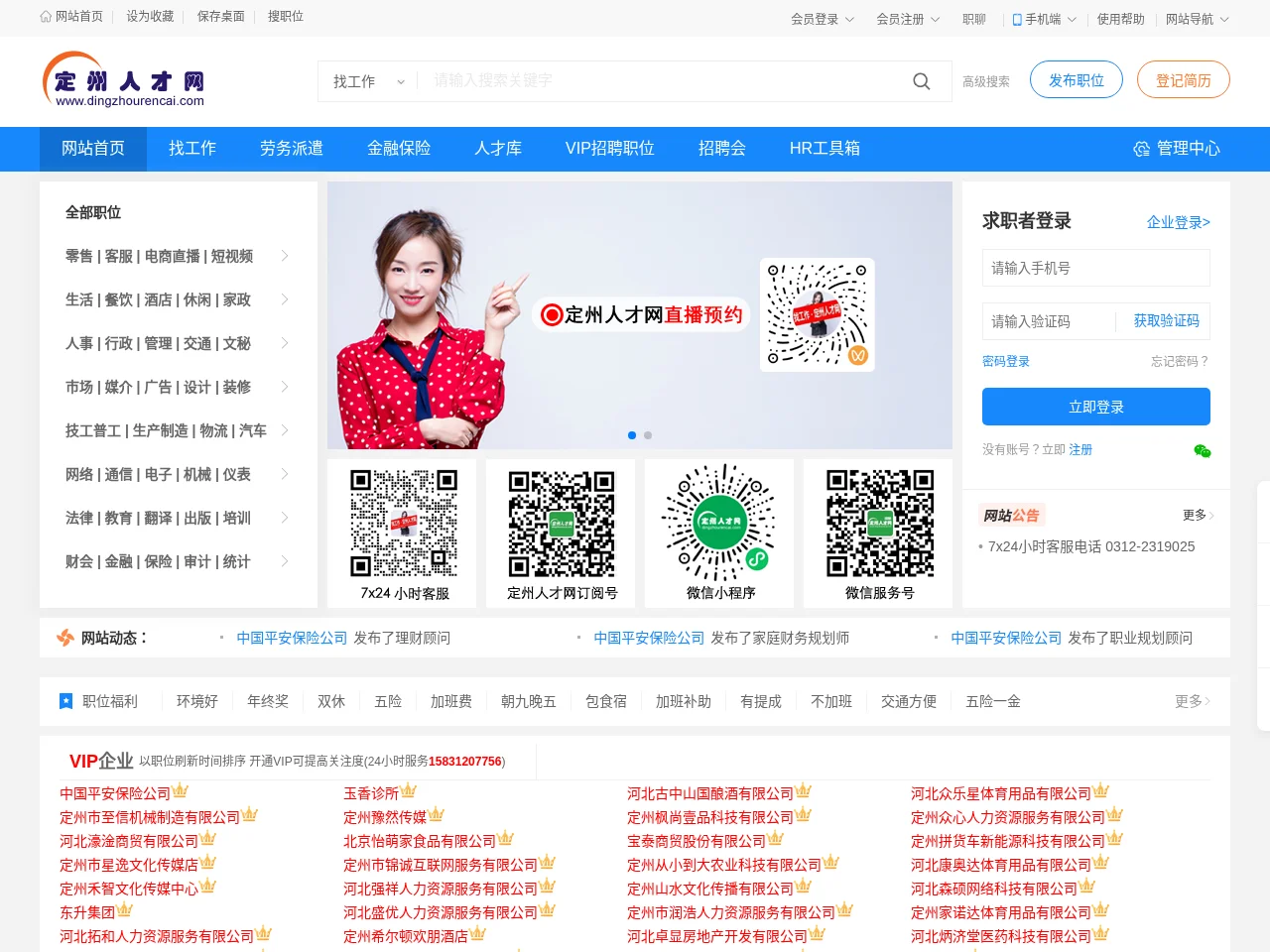Click 更多 next to 网站公告
Viewport: 1270px width, 952px height.
click(x=1198, y=515)
